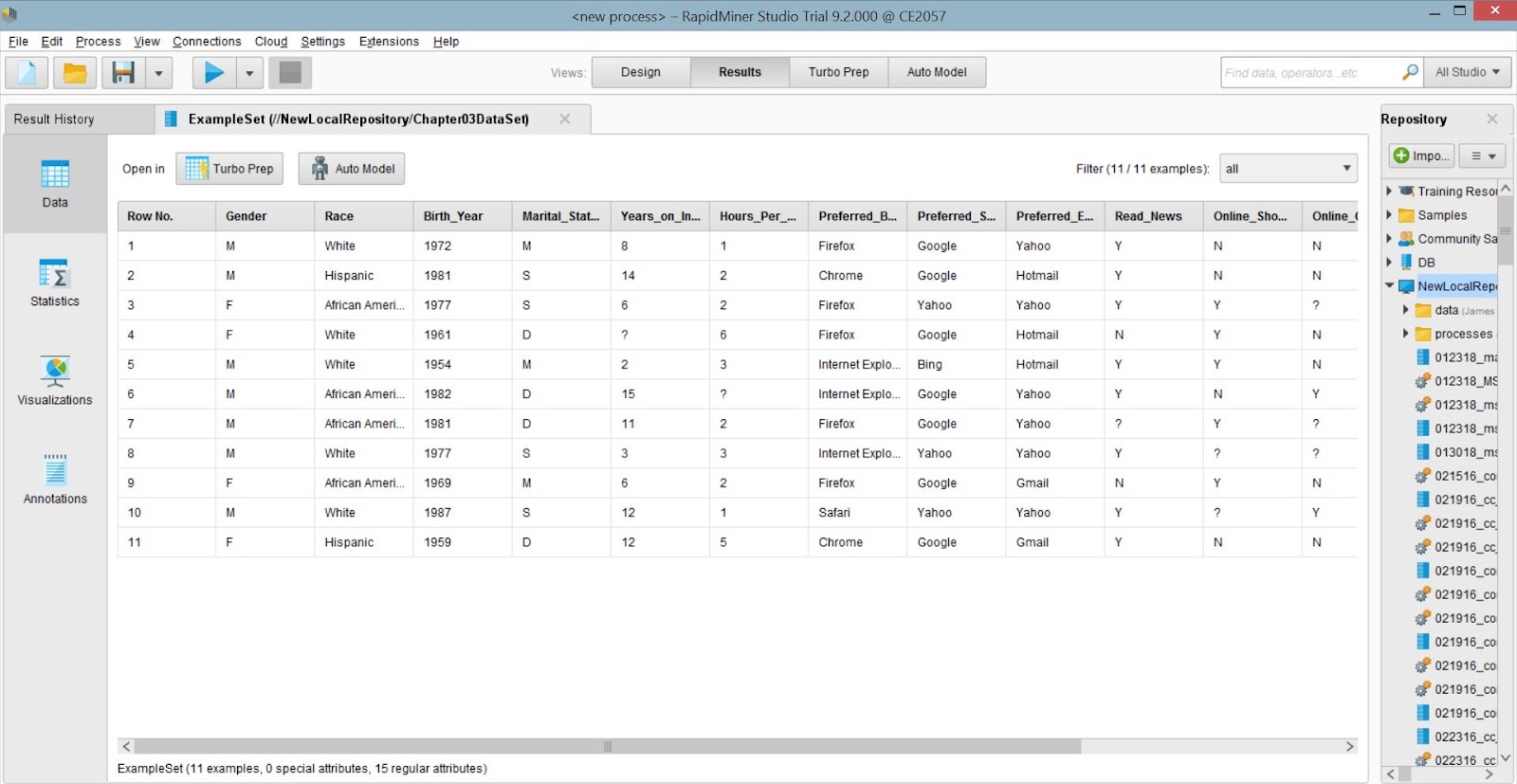The image size is (1517, 784).
Task: Sort by the Gender column header
Action: pyautogui.click(x=265, y=216)
